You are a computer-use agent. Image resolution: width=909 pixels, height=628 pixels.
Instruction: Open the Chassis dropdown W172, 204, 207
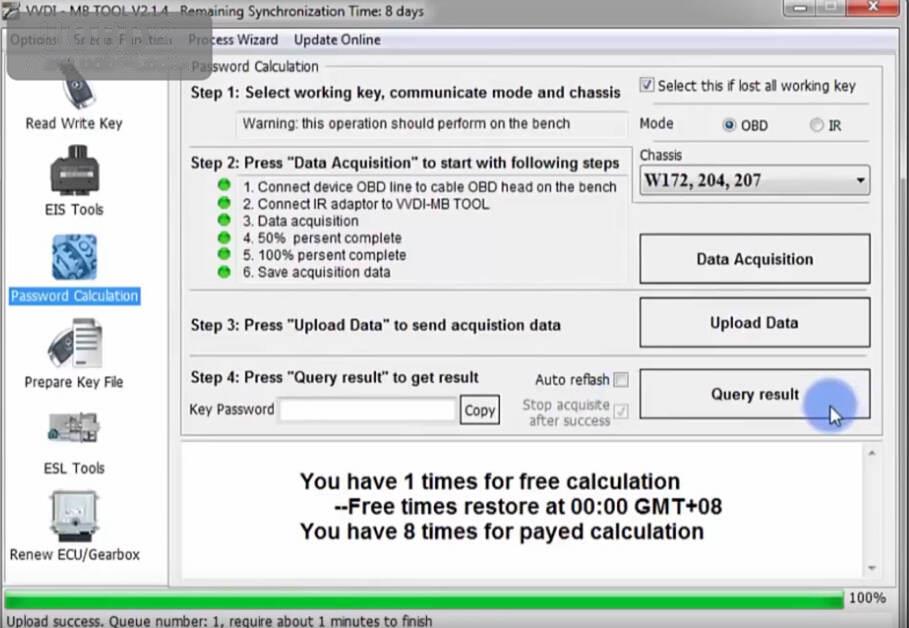[754, 180]
